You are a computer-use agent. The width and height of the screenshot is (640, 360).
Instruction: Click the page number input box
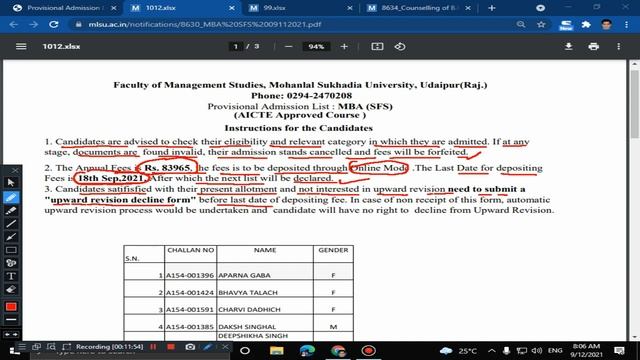[x=236, y=47]
